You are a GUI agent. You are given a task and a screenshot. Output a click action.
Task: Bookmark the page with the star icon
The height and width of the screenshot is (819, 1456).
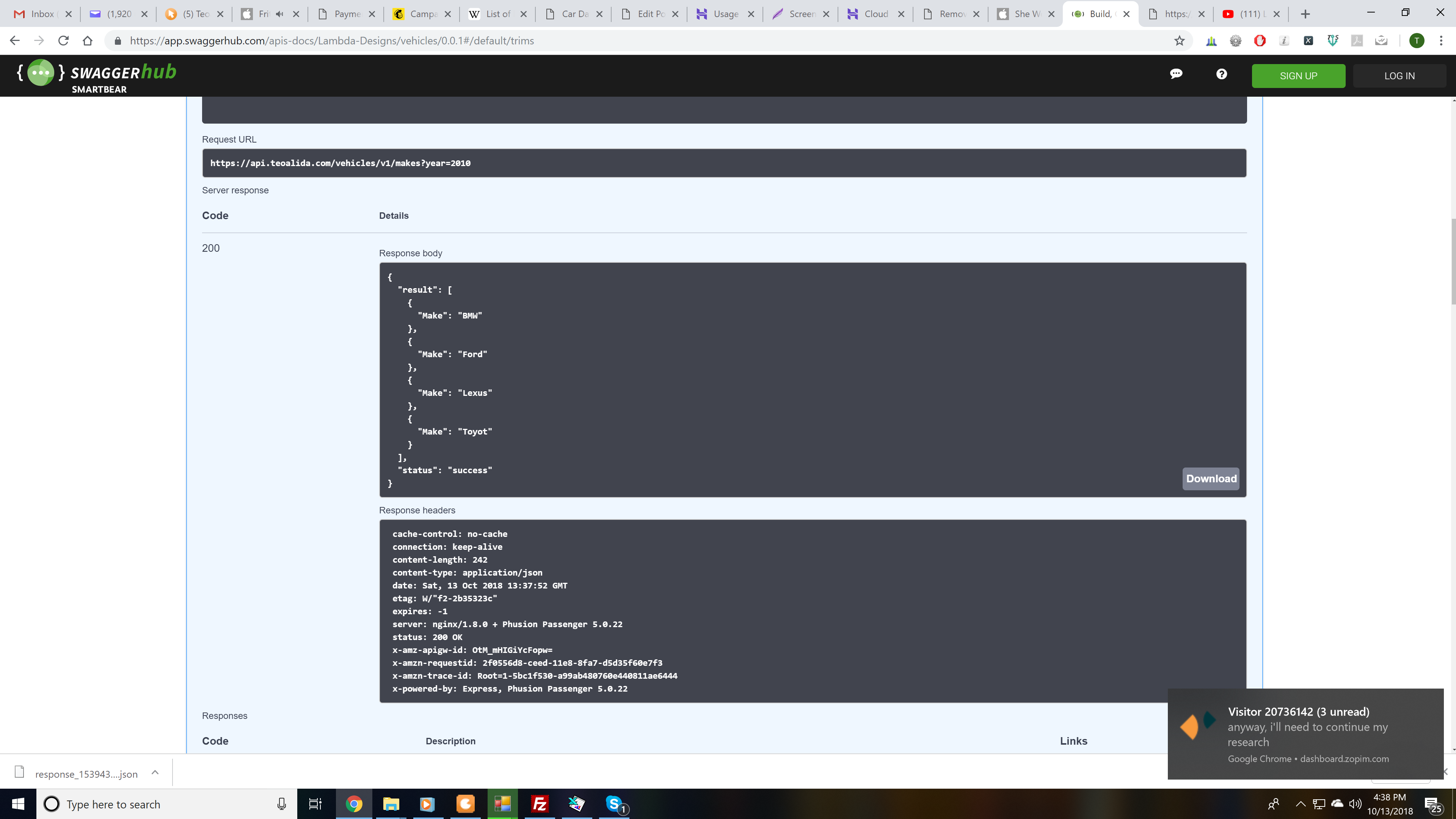pyautogui.click(x=1179, y=40)
